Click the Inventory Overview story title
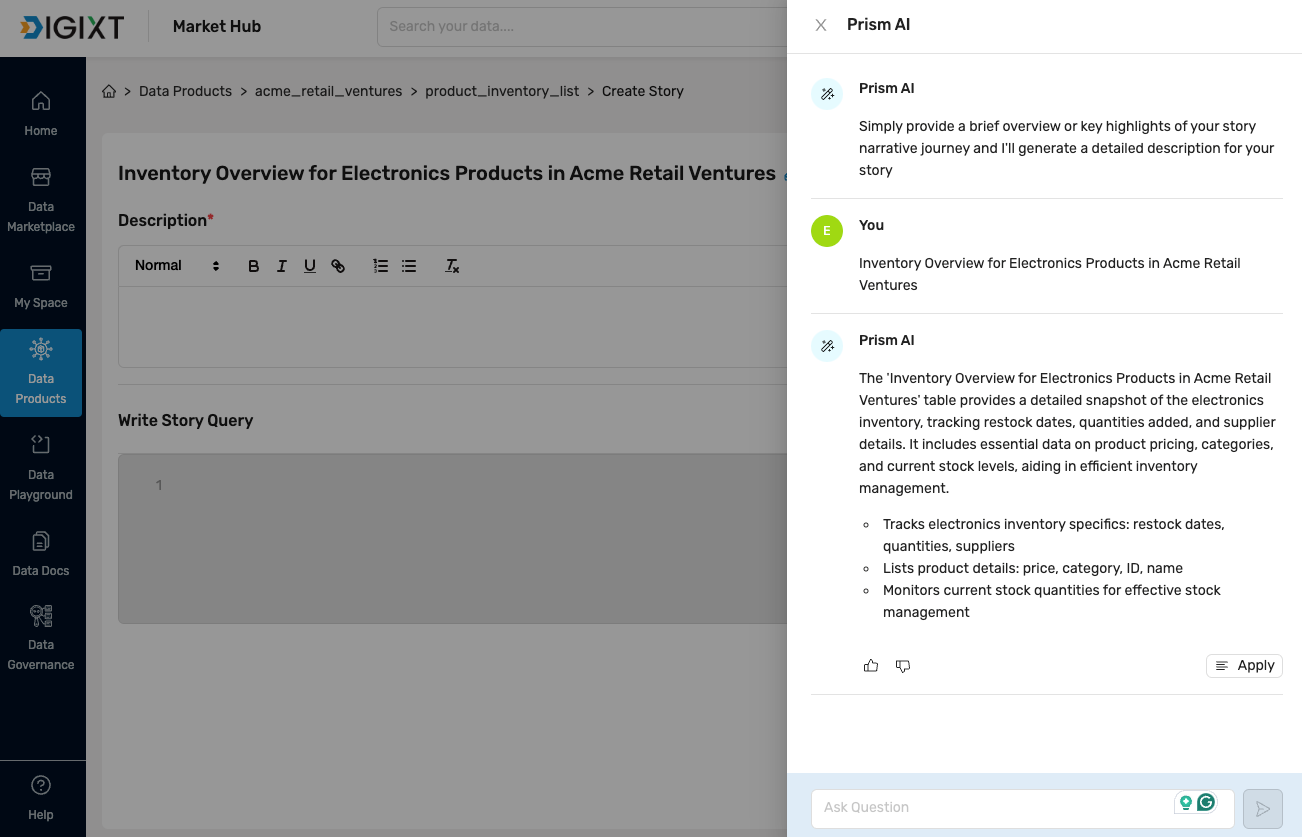 (447, 173)
